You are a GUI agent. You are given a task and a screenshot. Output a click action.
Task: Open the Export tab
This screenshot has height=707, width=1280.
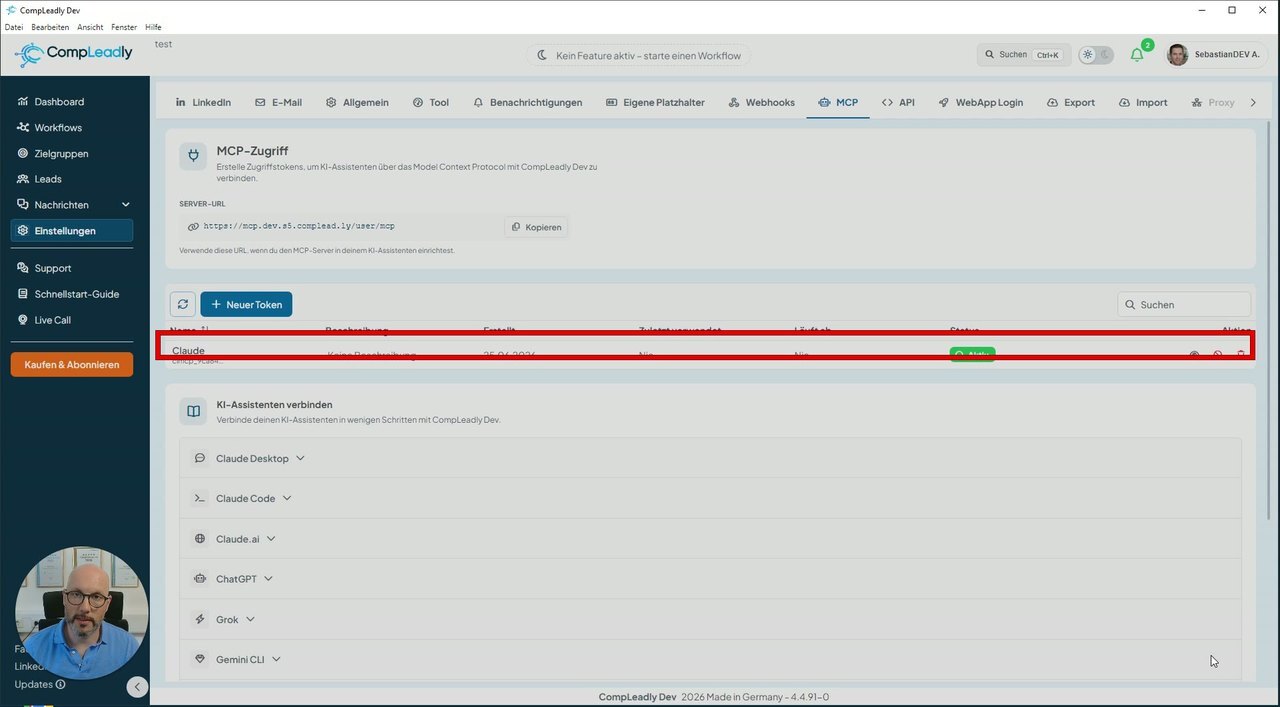[x=1070, y=102]
